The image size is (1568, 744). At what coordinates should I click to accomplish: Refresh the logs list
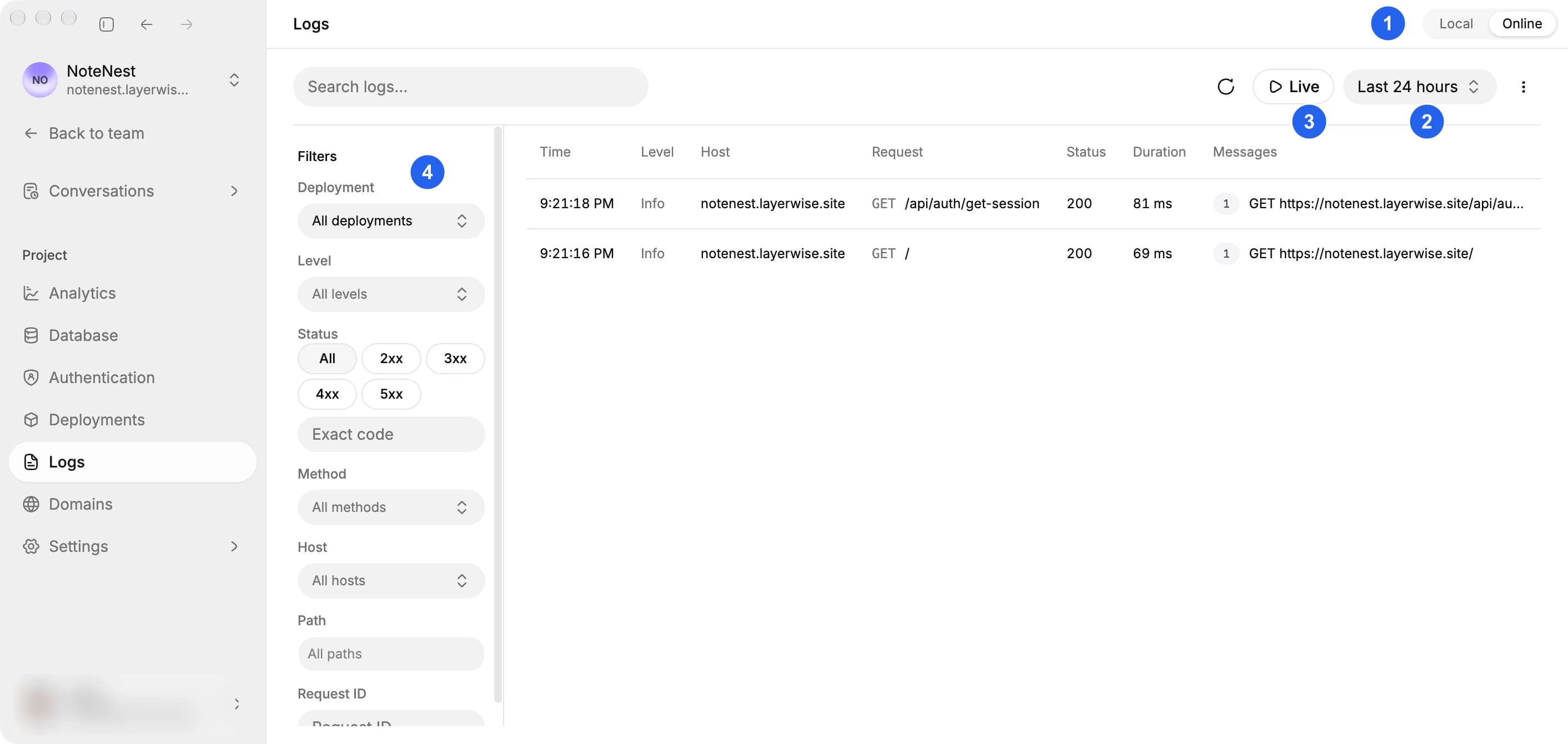coord(1225,87)
